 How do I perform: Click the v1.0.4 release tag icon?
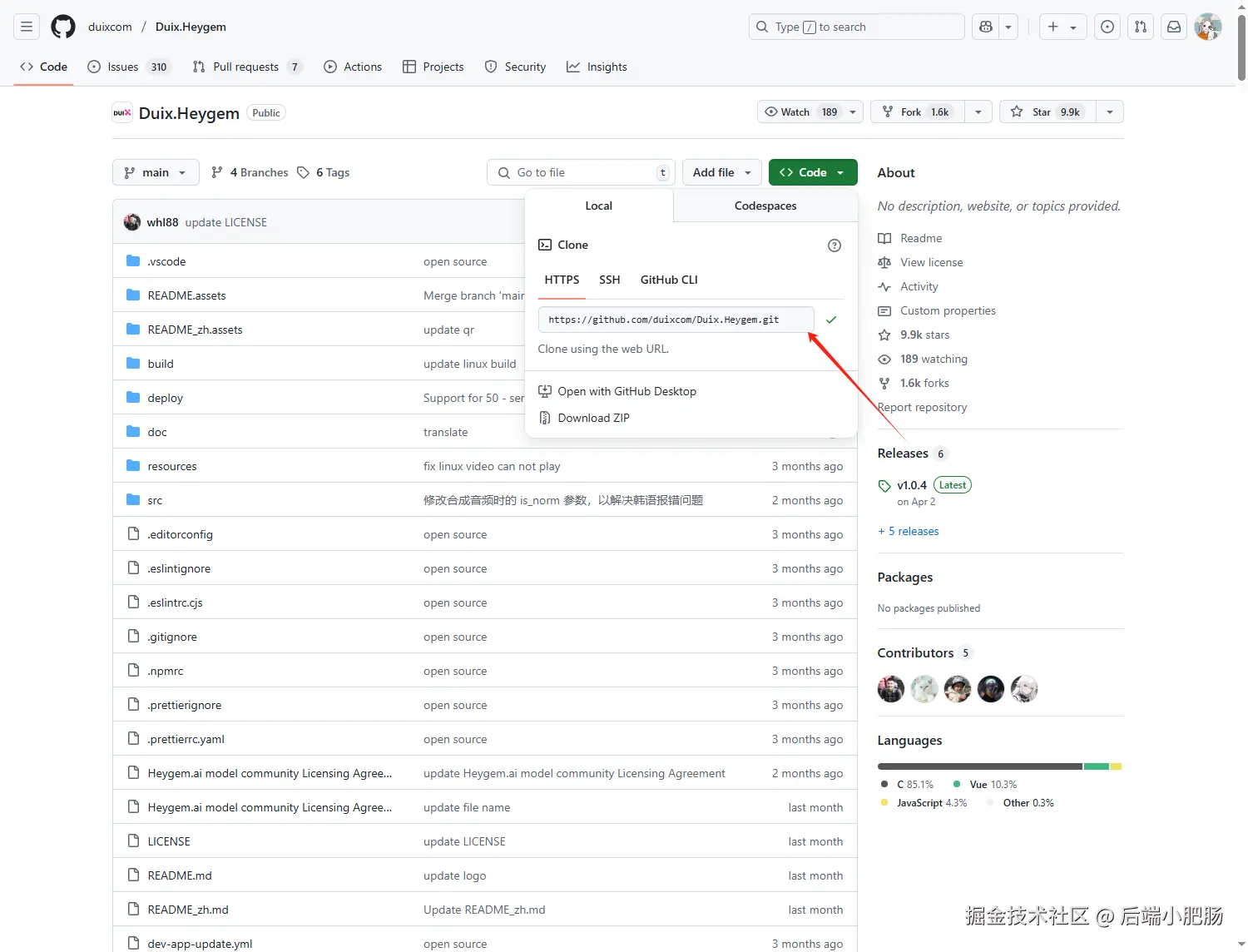click(884, 486)
